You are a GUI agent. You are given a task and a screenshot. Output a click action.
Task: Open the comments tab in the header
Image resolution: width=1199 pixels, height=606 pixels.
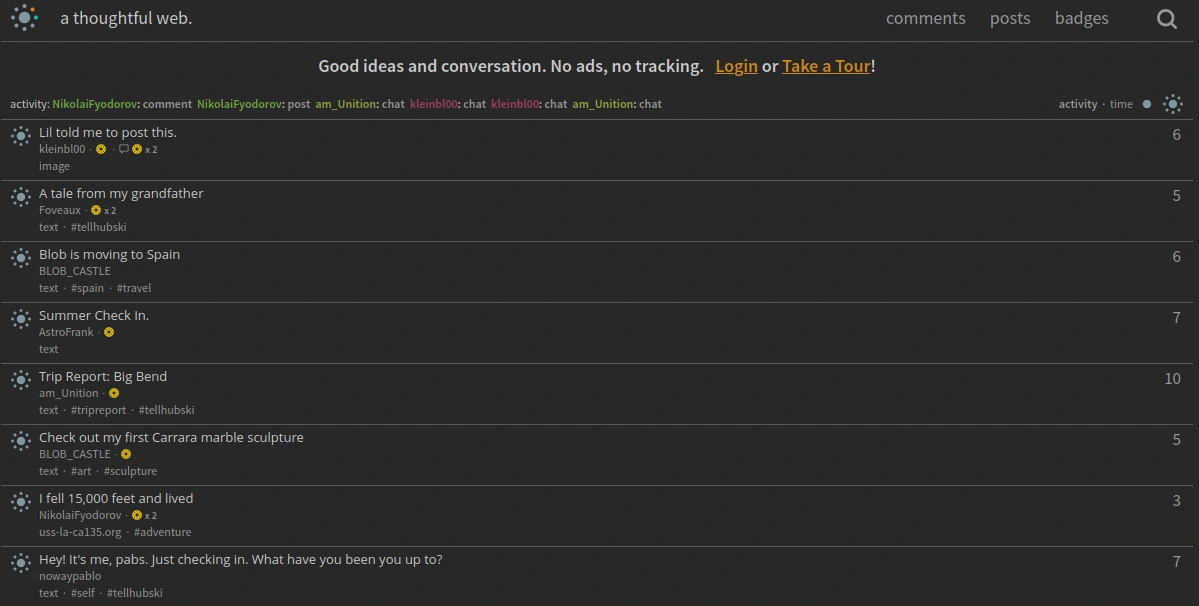tap(925, 18)
